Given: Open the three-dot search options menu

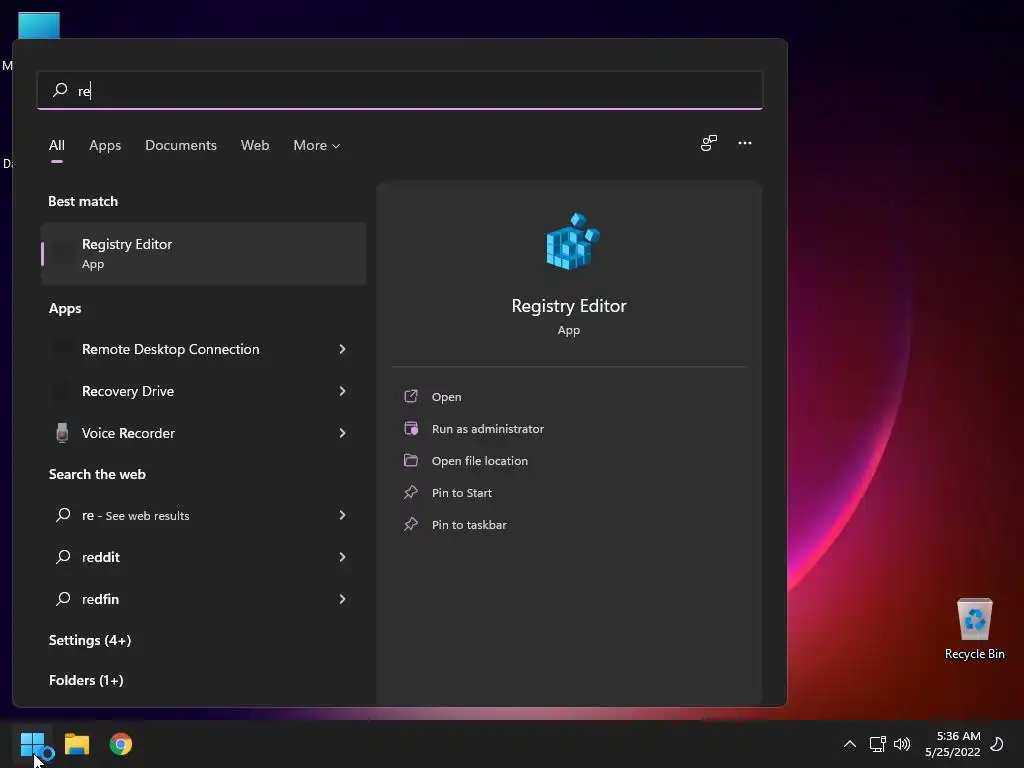Looking at the screenshot, I should (745, 143).
